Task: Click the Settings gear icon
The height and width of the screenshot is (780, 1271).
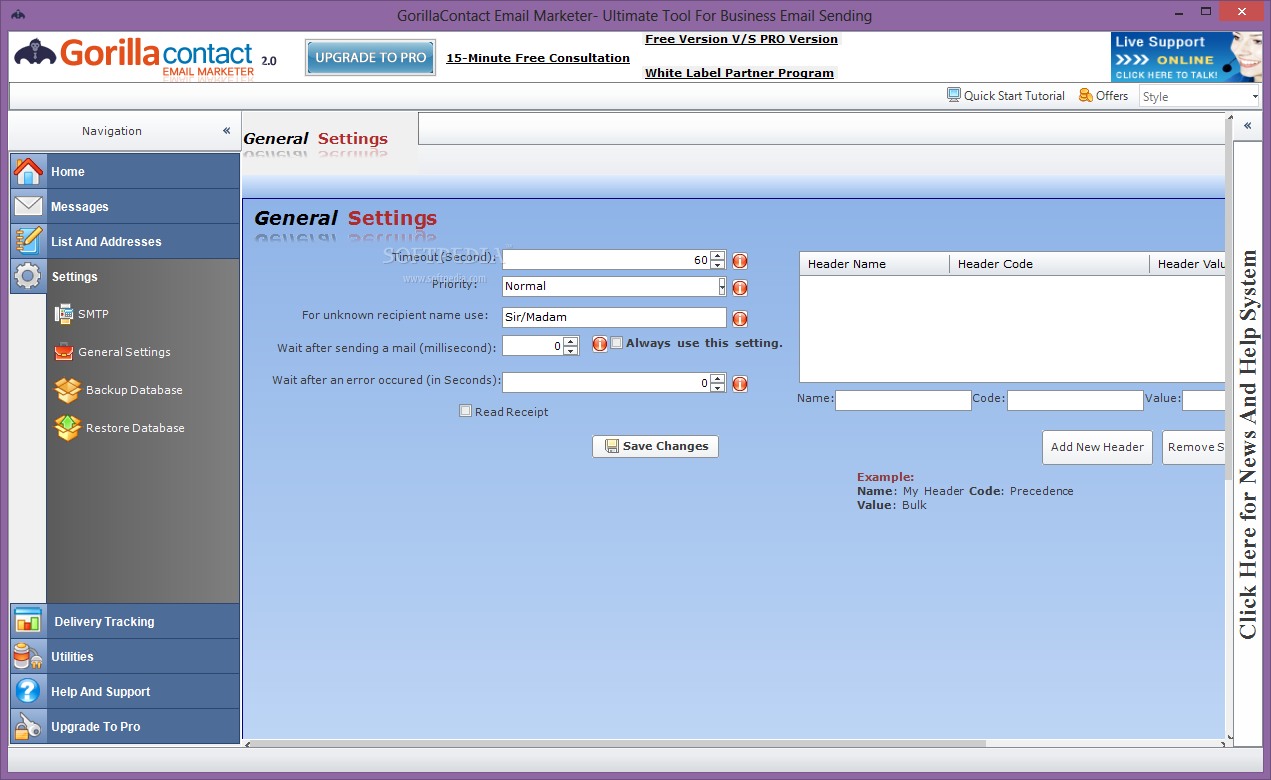Action: (x=28, y=276)
